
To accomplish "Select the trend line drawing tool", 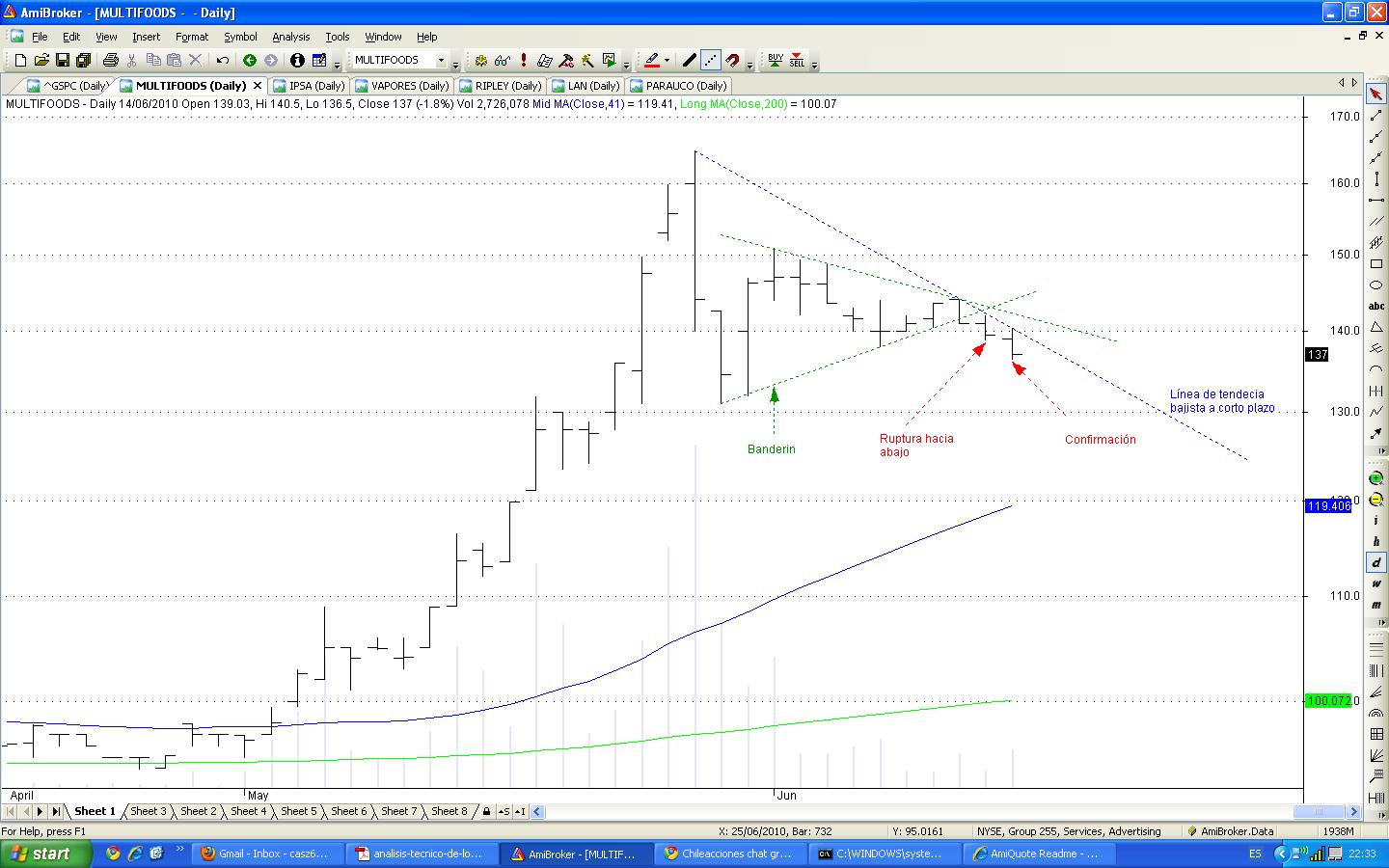I will click(x=1376, y=116).
